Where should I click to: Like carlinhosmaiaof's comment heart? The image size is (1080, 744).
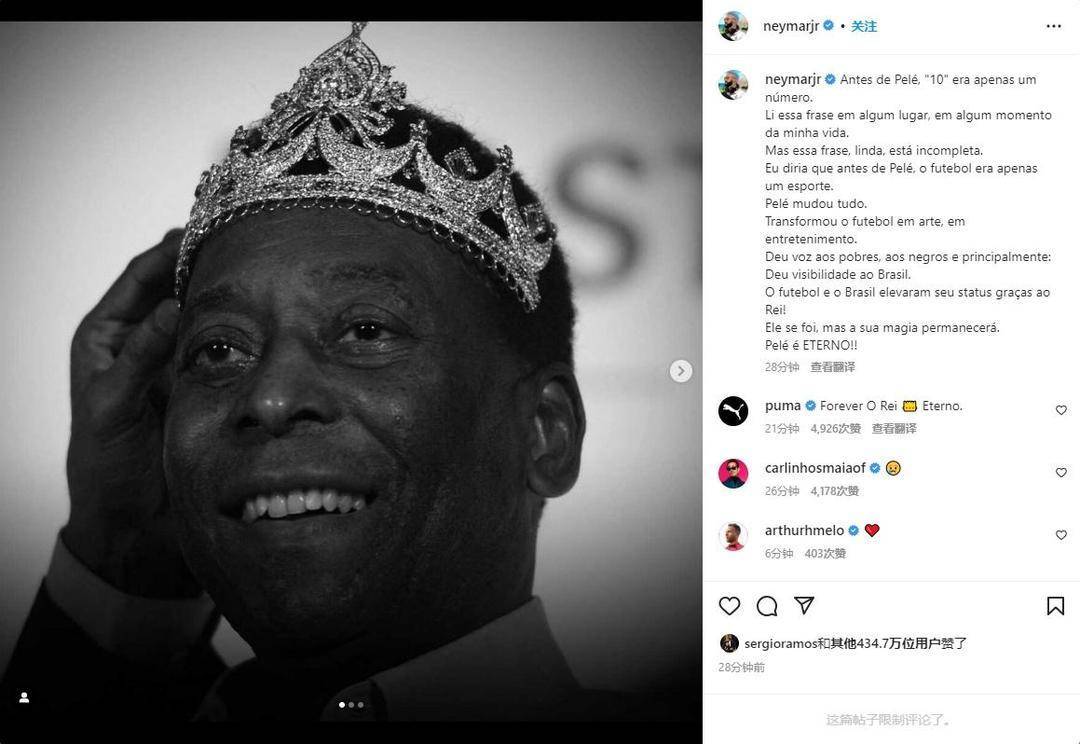pyautogui.click(x=1061, y=473)
